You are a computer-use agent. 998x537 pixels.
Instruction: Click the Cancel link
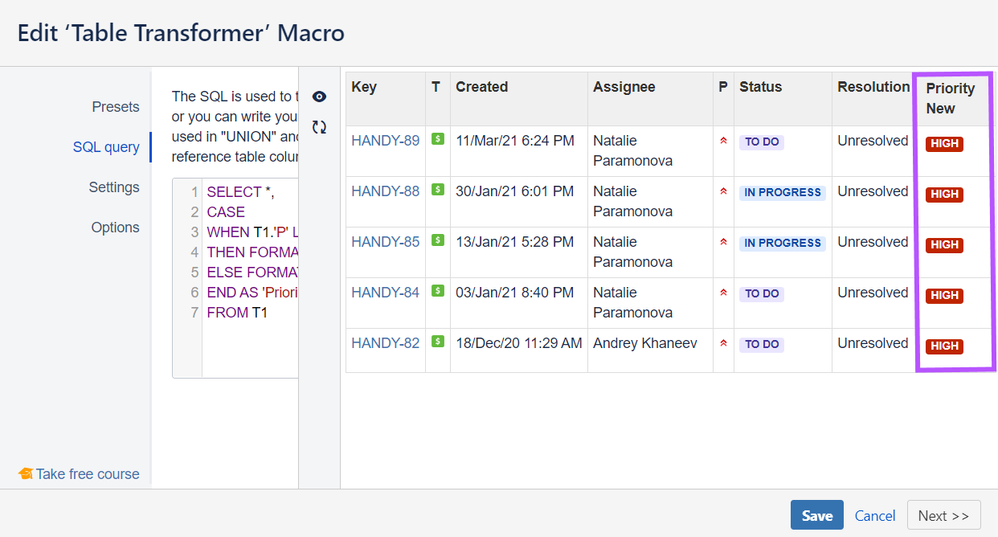point(875,516)
